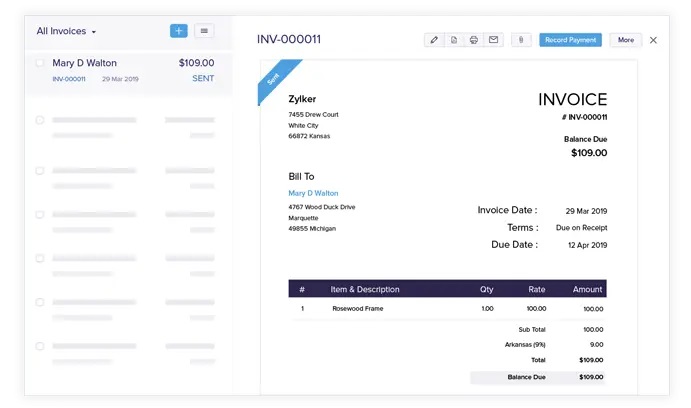The height and width of the screenshot is (408, 691).
Task: Open the More actions dropdown
Action: coord(625,40)
